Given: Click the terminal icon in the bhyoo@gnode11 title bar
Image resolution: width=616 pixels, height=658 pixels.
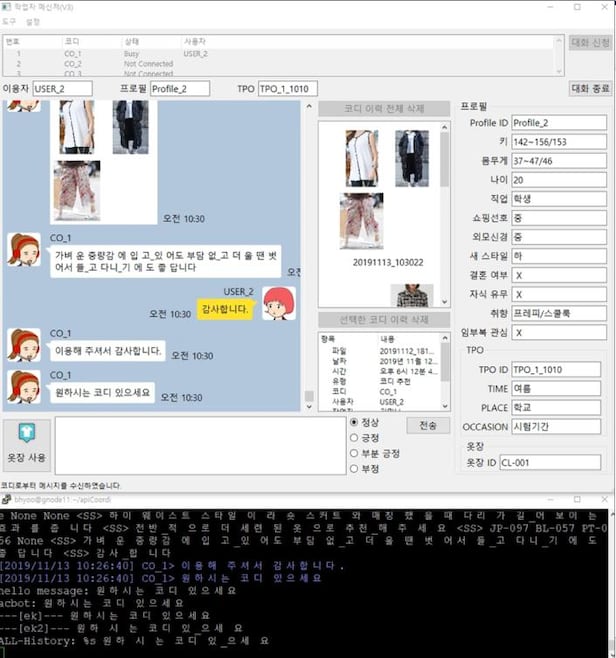Looking at the screenshot, I should pos(6,497).
